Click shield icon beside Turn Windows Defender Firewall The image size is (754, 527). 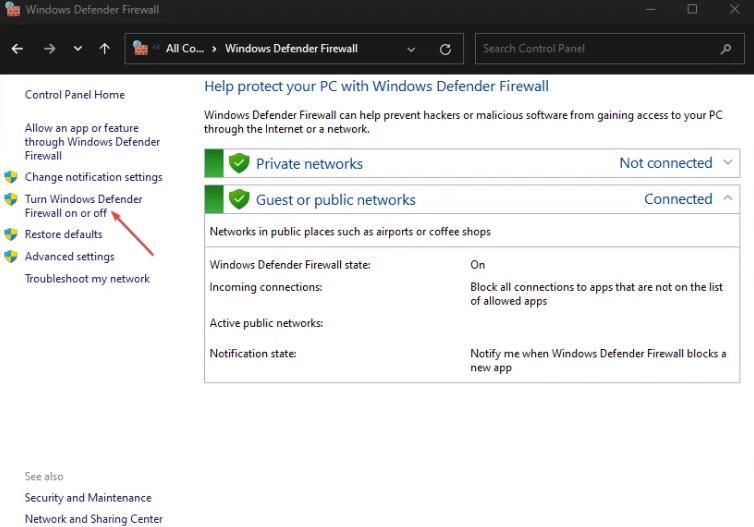pos(11,199)
